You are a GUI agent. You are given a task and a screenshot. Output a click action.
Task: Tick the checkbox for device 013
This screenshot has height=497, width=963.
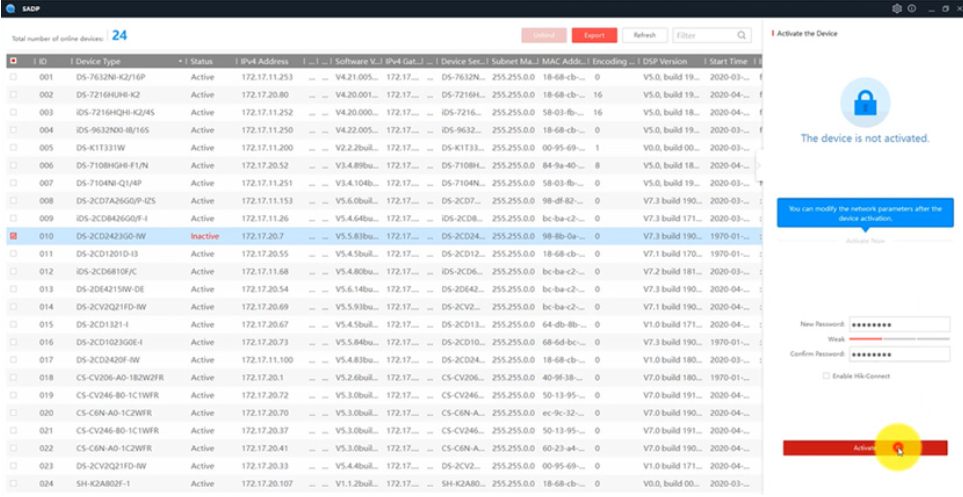coord(14,289)
